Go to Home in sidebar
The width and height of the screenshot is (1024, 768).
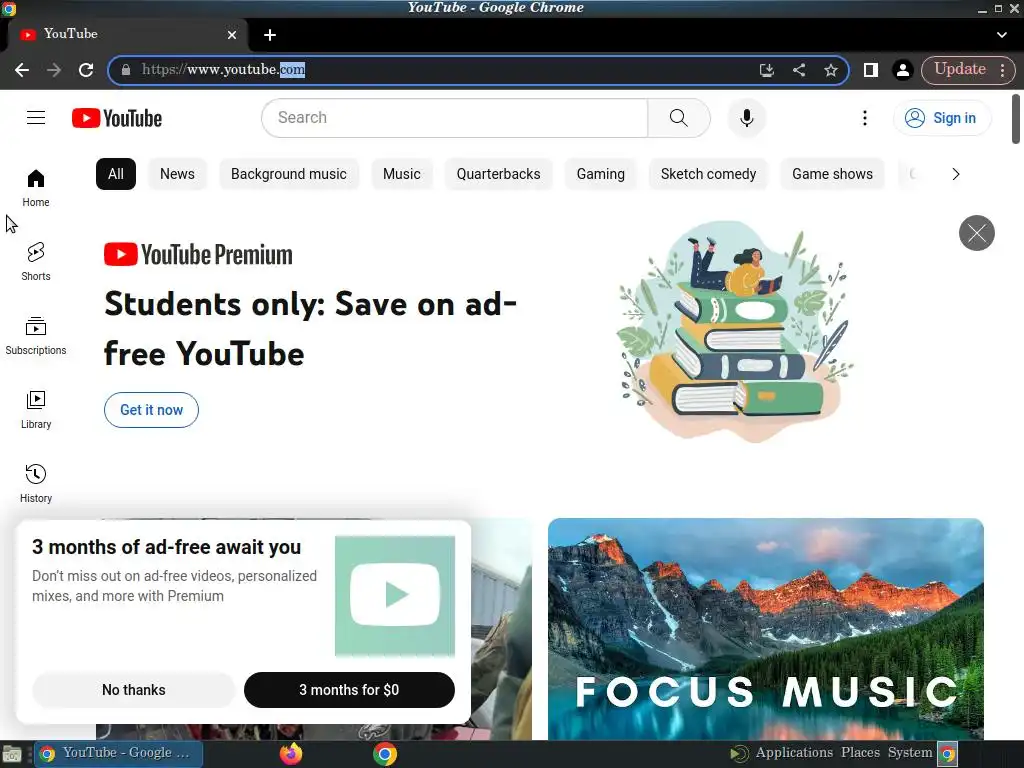[36, 188]
